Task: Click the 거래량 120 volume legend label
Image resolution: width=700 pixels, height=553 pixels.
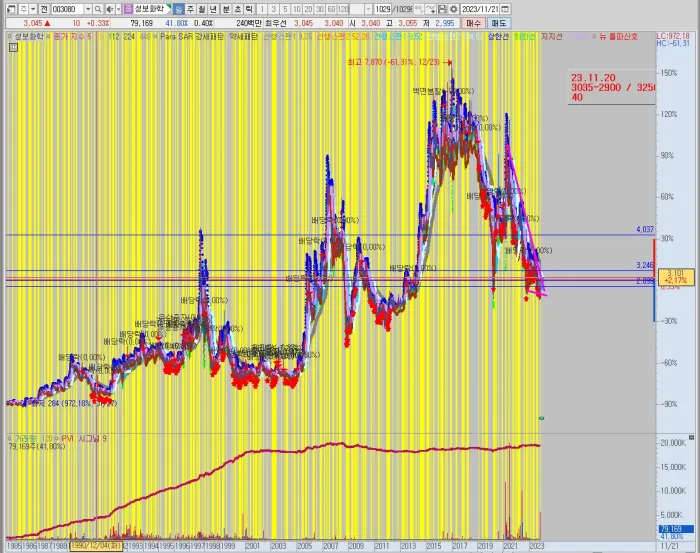Action: point(33,439)
